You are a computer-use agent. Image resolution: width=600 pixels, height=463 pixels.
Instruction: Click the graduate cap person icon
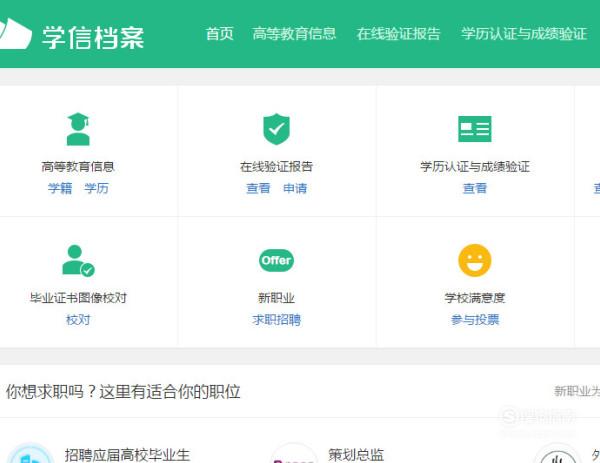click(78, 129)
